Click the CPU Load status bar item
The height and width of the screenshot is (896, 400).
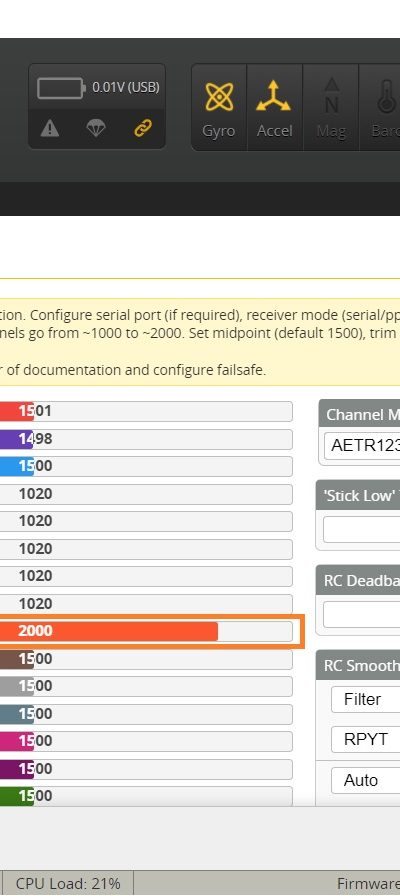(68, 883)
